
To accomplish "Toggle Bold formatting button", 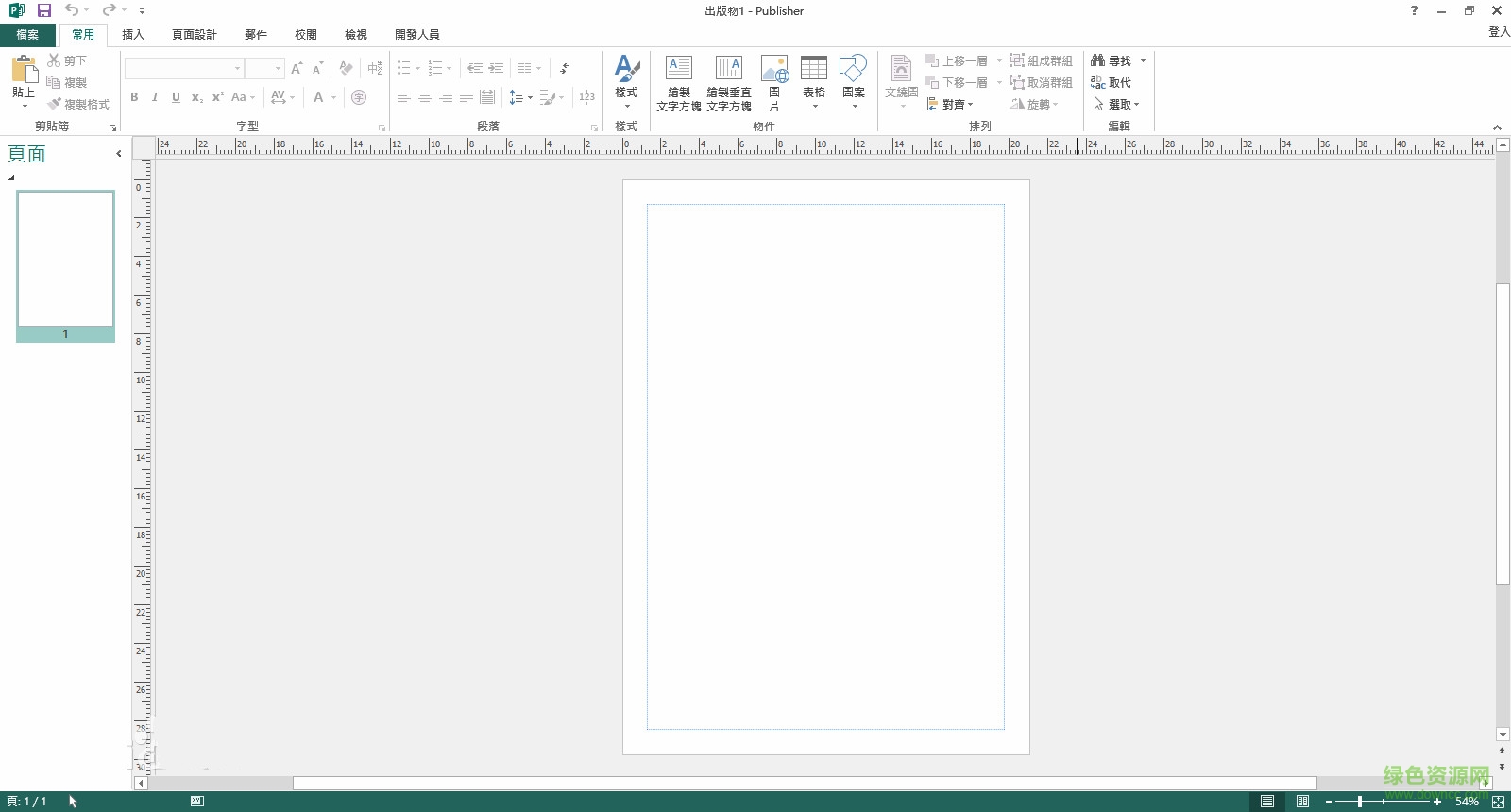I will [x=134, y=97].
